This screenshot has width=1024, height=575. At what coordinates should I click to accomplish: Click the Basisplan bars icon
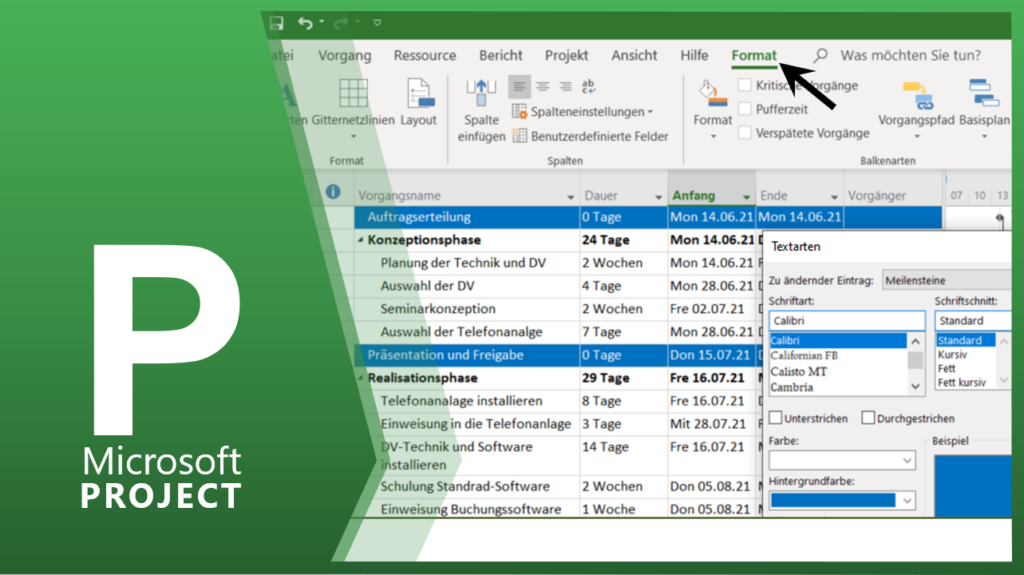click(x=985, y=94)
